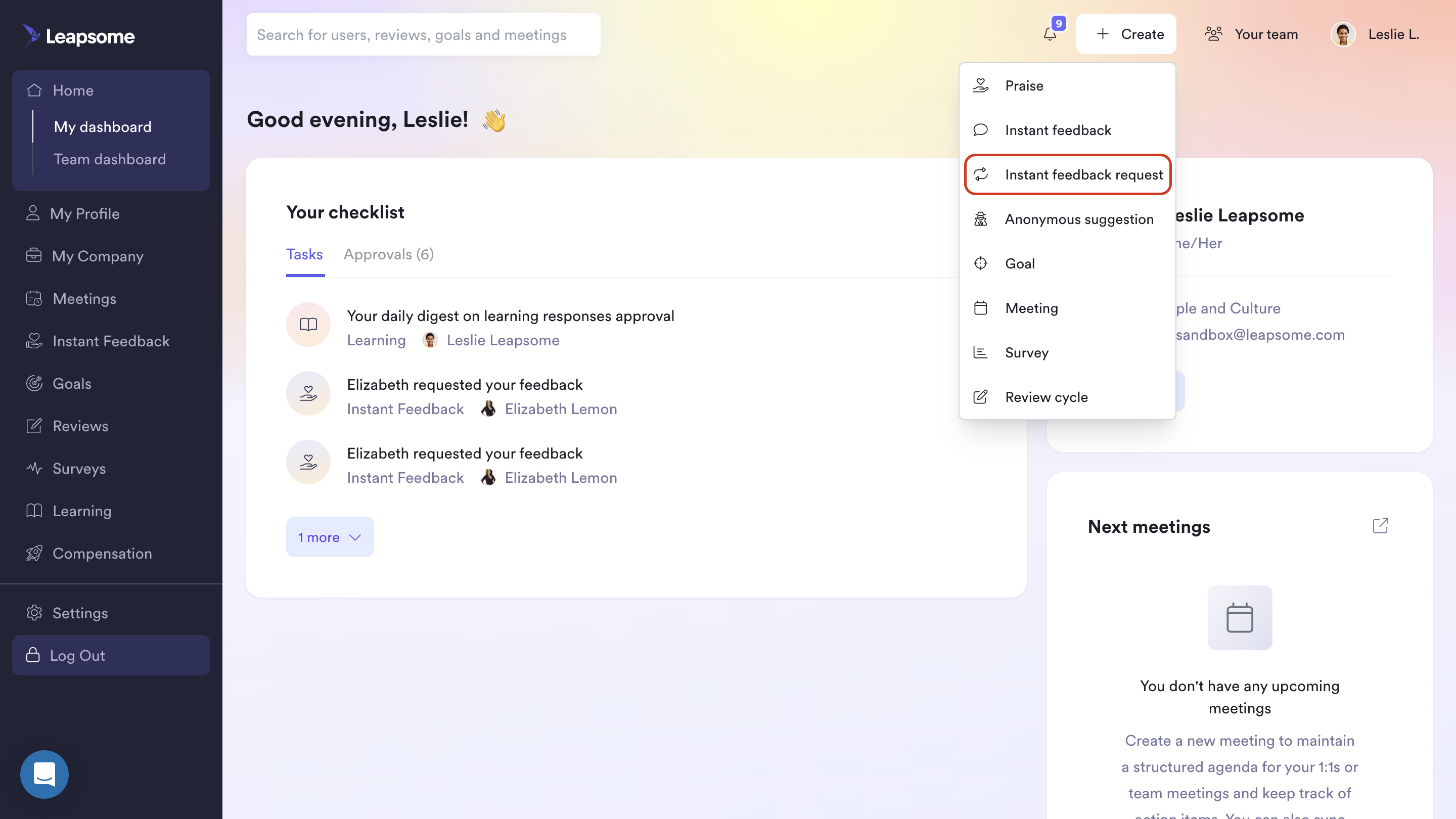Click the My Profile person icon
1456x819 pixels.
coord(33,213)
